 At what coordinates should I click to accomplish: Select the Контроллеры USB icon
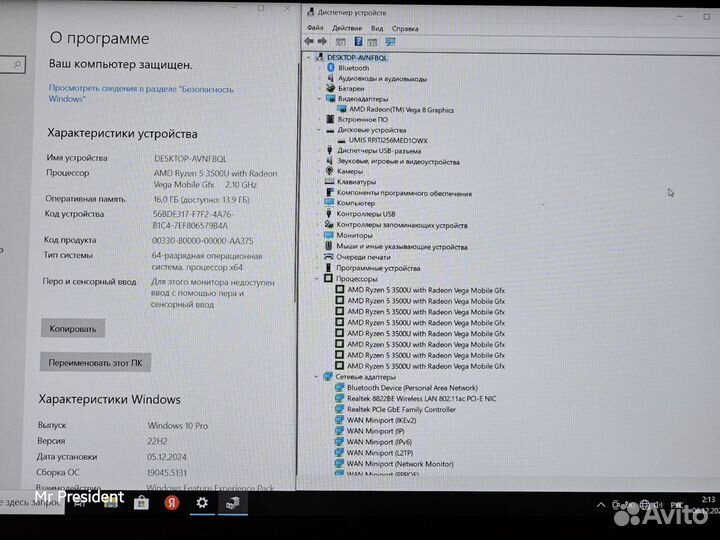(329, 214)
